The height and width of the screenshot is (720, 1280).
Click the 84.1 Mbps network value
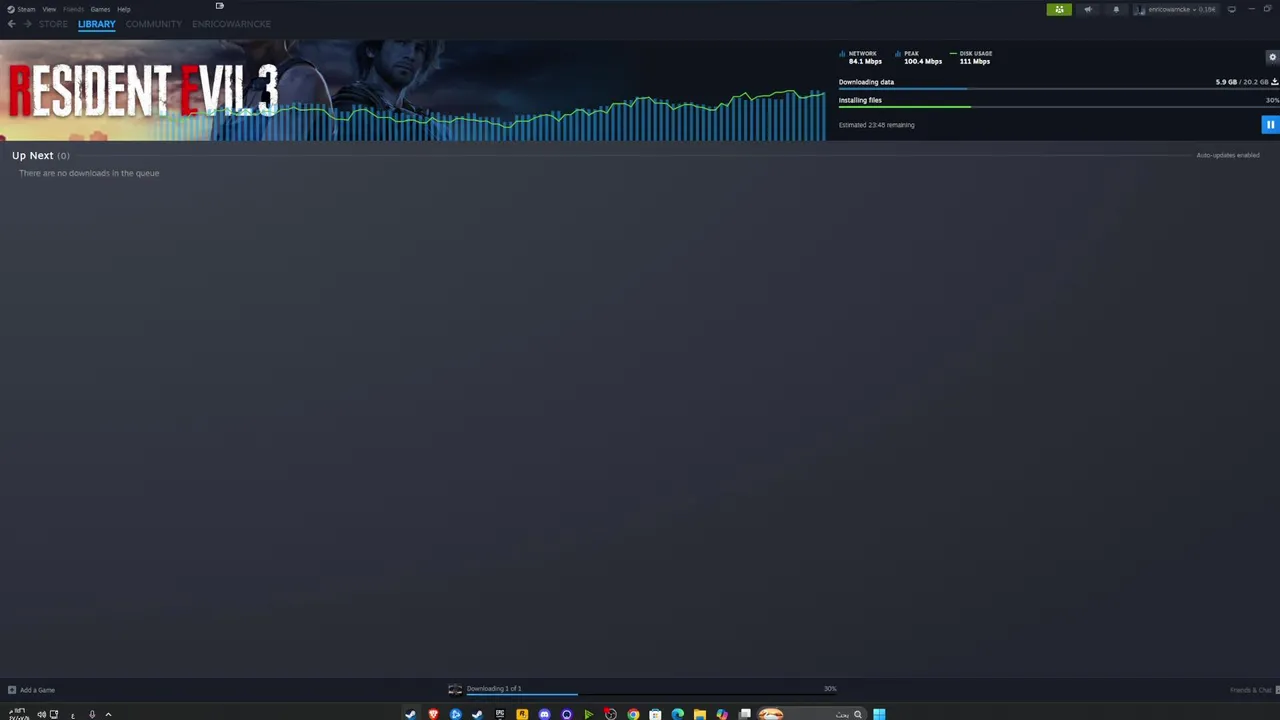click(865, 61)
